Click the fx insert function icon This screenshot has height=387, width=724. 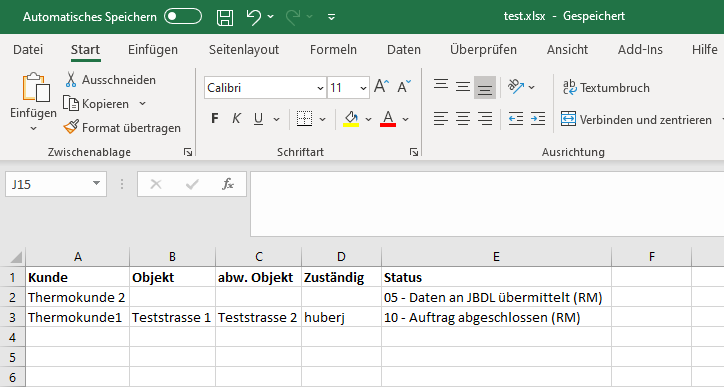click(x=228, y=184)
